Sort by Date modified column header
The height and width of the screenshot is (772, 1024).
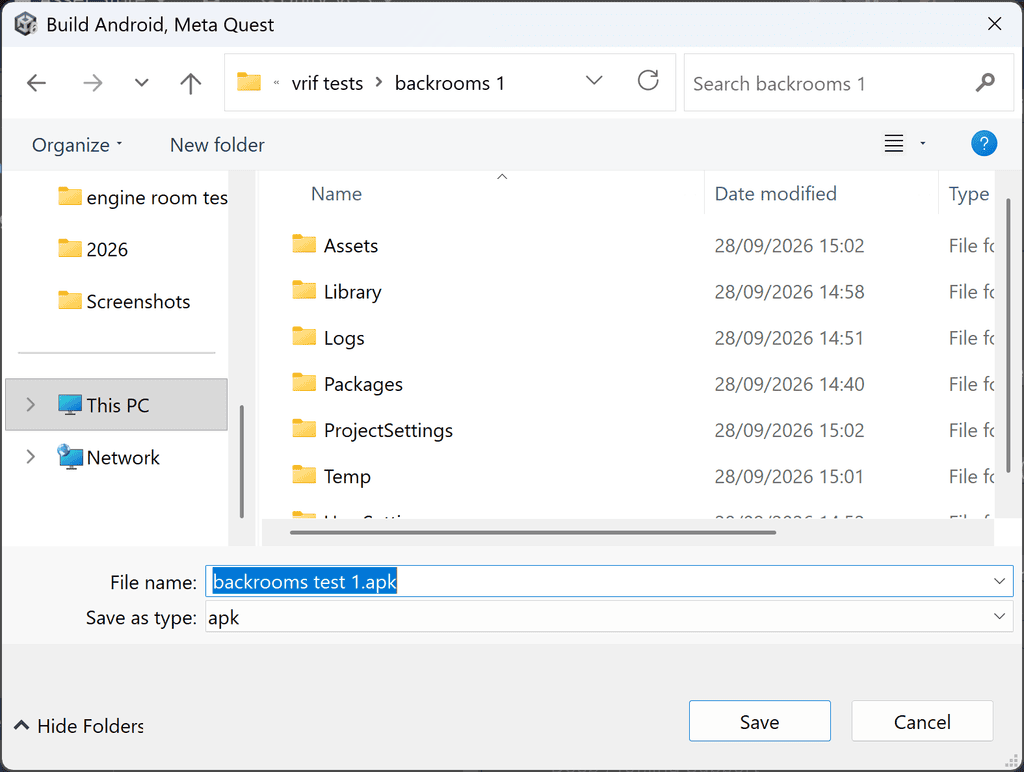[x=775, y=194]
